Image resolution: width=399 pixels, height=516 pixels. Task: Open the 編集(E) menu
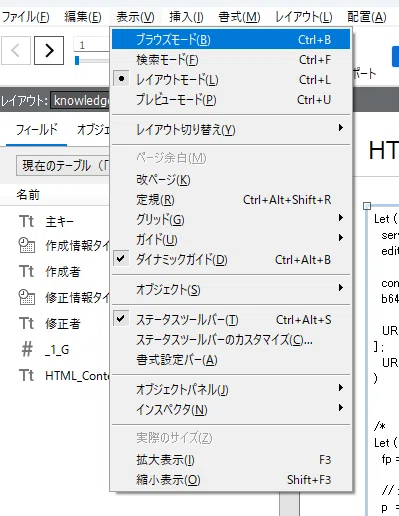[x=83, y=17]
